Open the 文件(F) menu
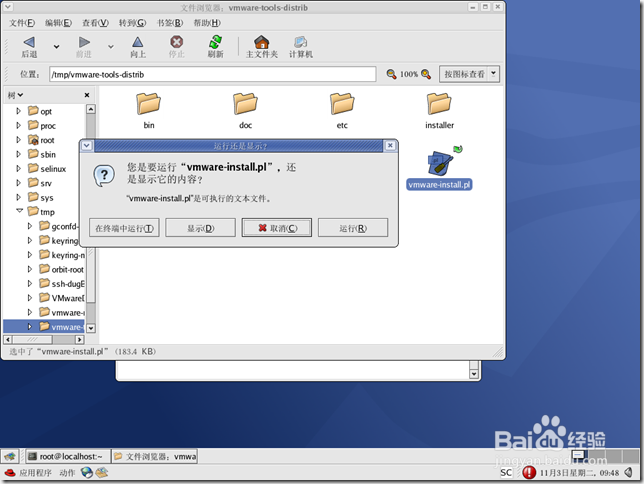 pos(22,23)
